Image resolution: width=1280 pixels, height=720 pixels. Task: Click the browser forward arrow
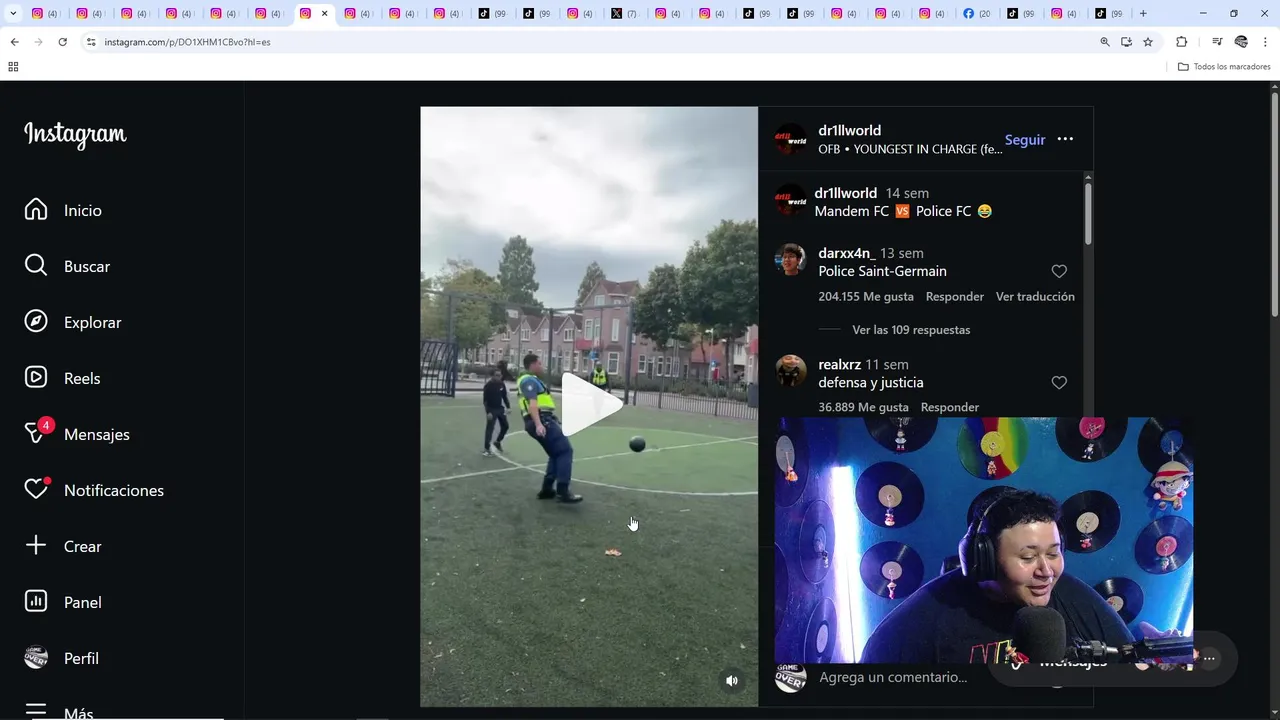click(38, 42)
